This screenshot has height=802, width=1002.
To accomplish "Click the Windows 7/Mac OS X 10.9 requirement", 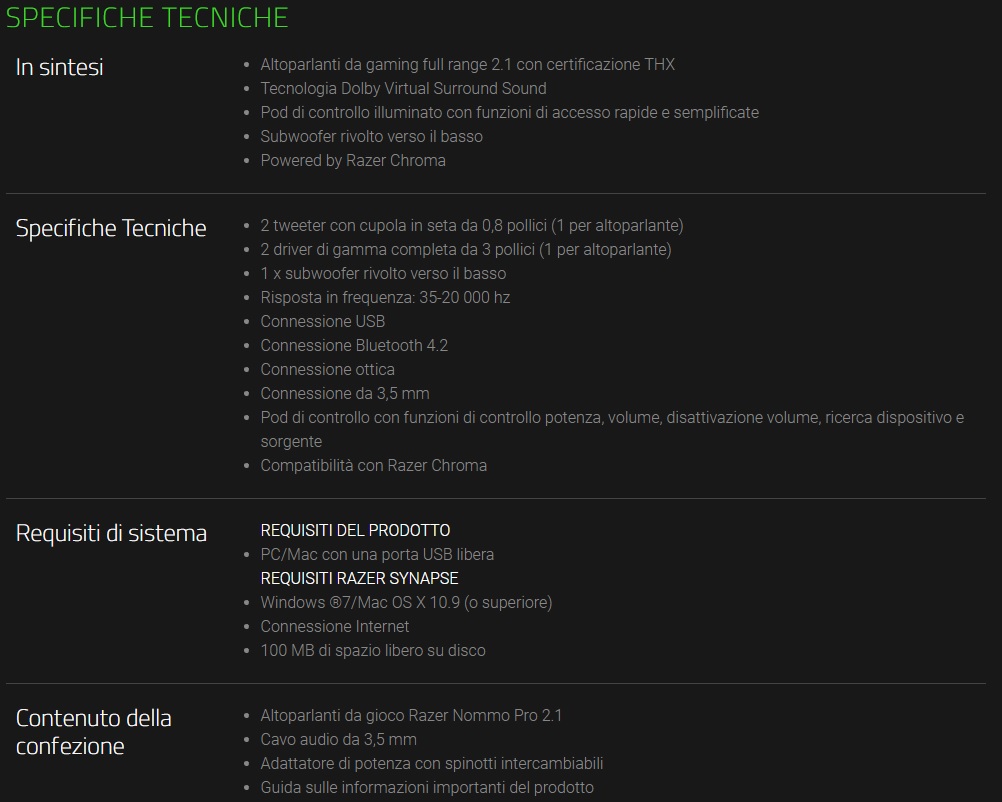I will (x=406, y=602).
